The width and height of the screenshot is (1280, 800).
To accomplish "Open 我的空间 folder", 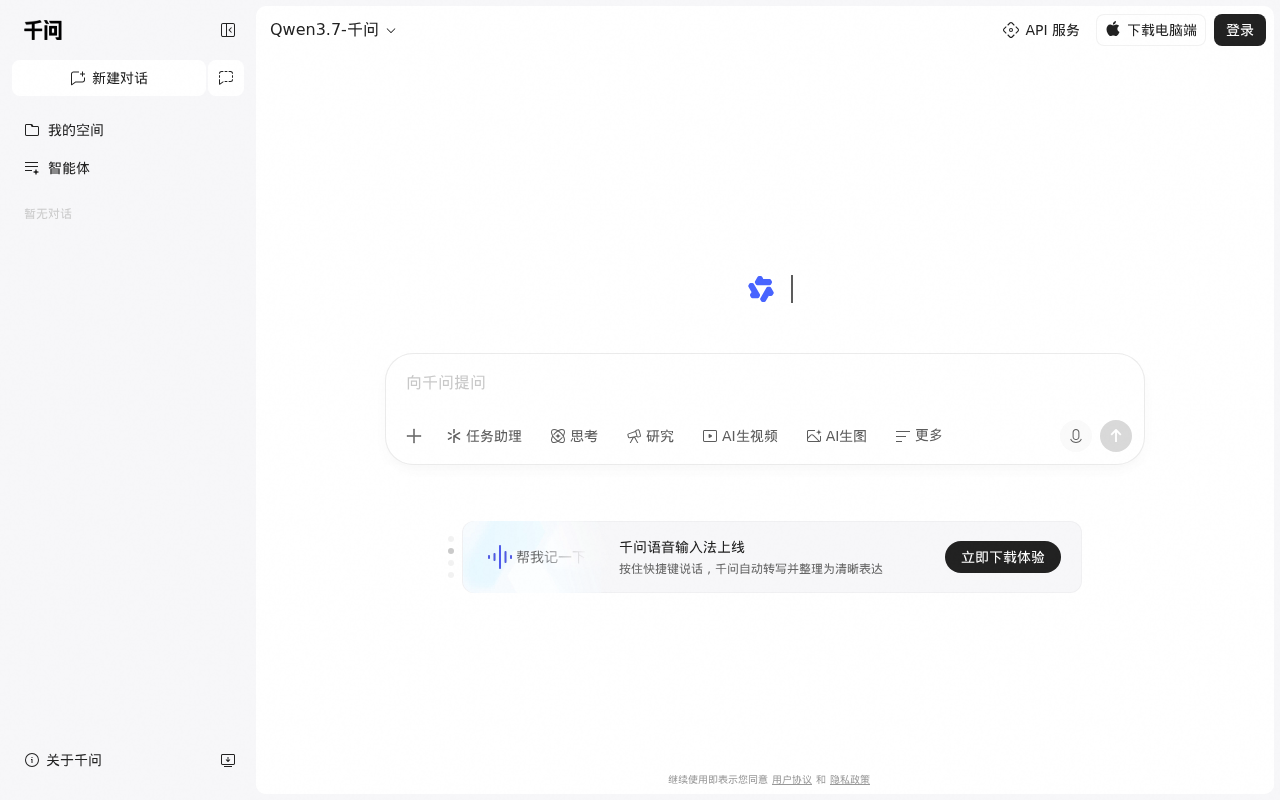I will coord(64,130).
